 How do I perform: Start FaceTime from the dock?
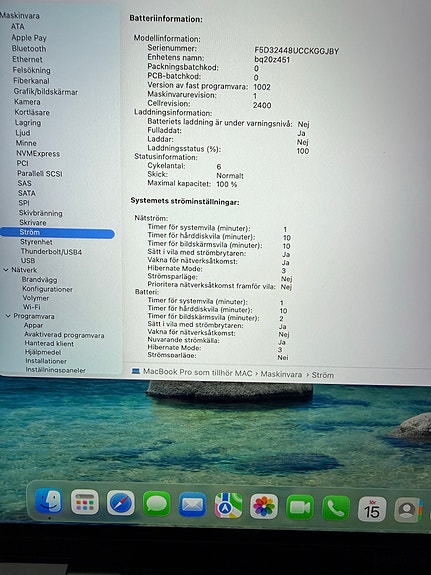coord(300,507)
